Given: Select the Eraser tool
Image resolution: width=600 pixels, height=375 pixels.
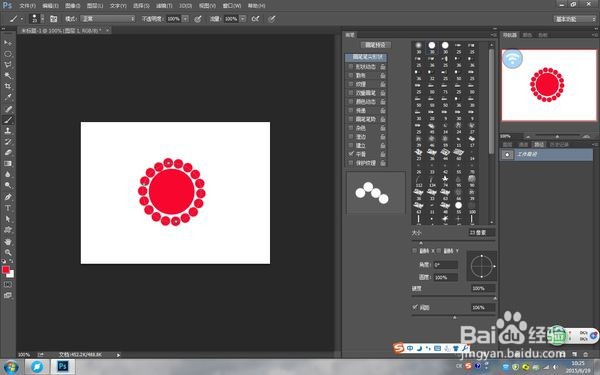Looking at the screenshot, I should [8, 152].
